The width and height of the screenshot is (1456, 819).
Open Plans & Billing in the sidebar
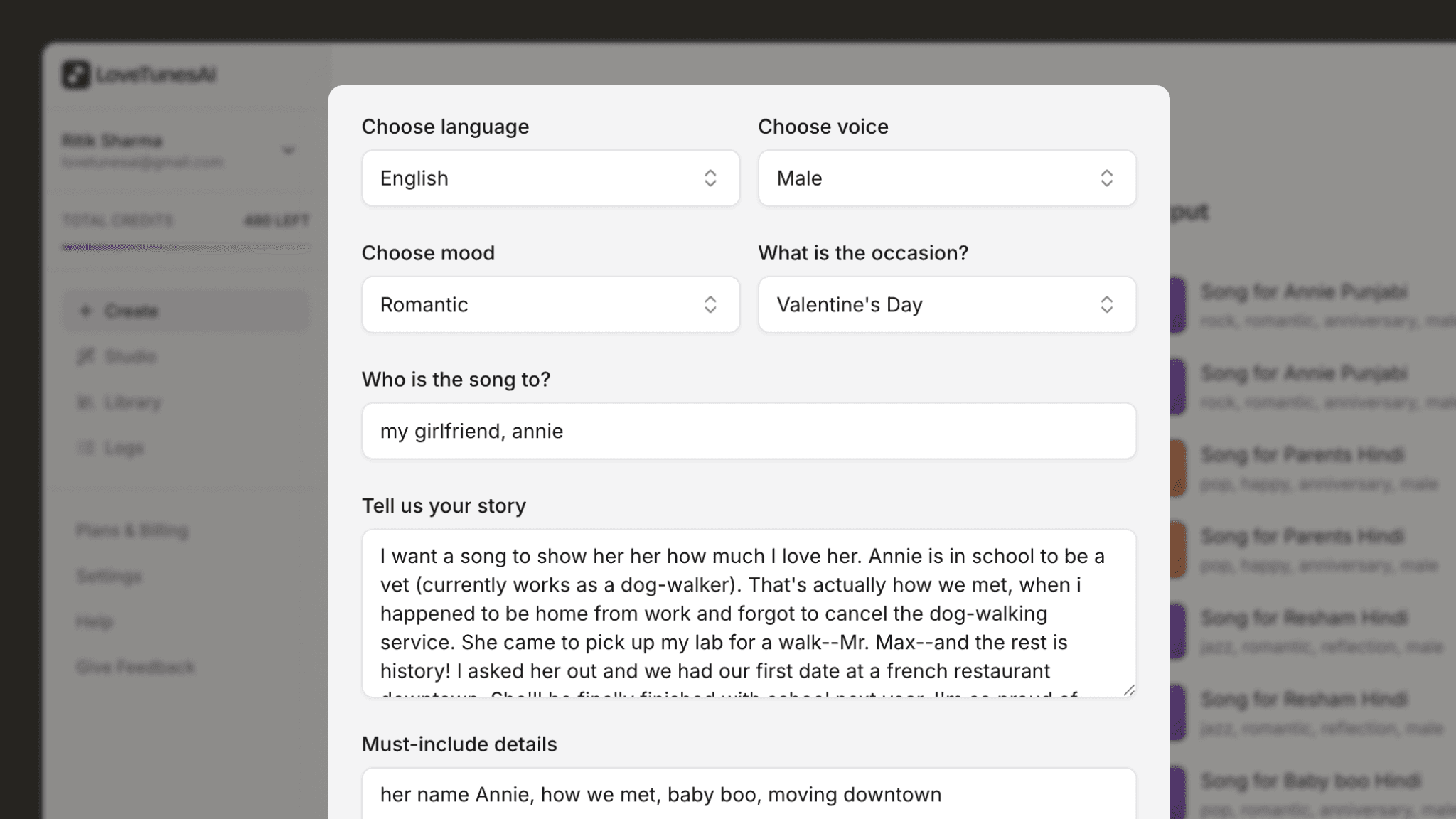click(132, 530)
